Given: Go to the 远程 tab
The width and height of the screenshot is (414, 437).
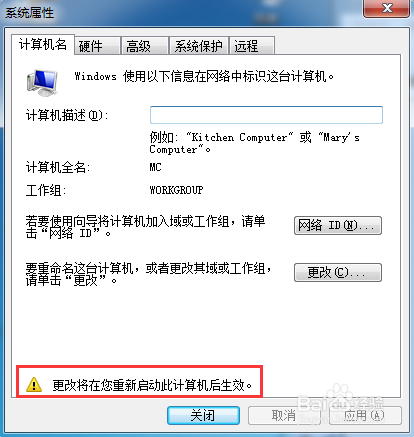Looking at the screenshot, I should coord(252,46).
